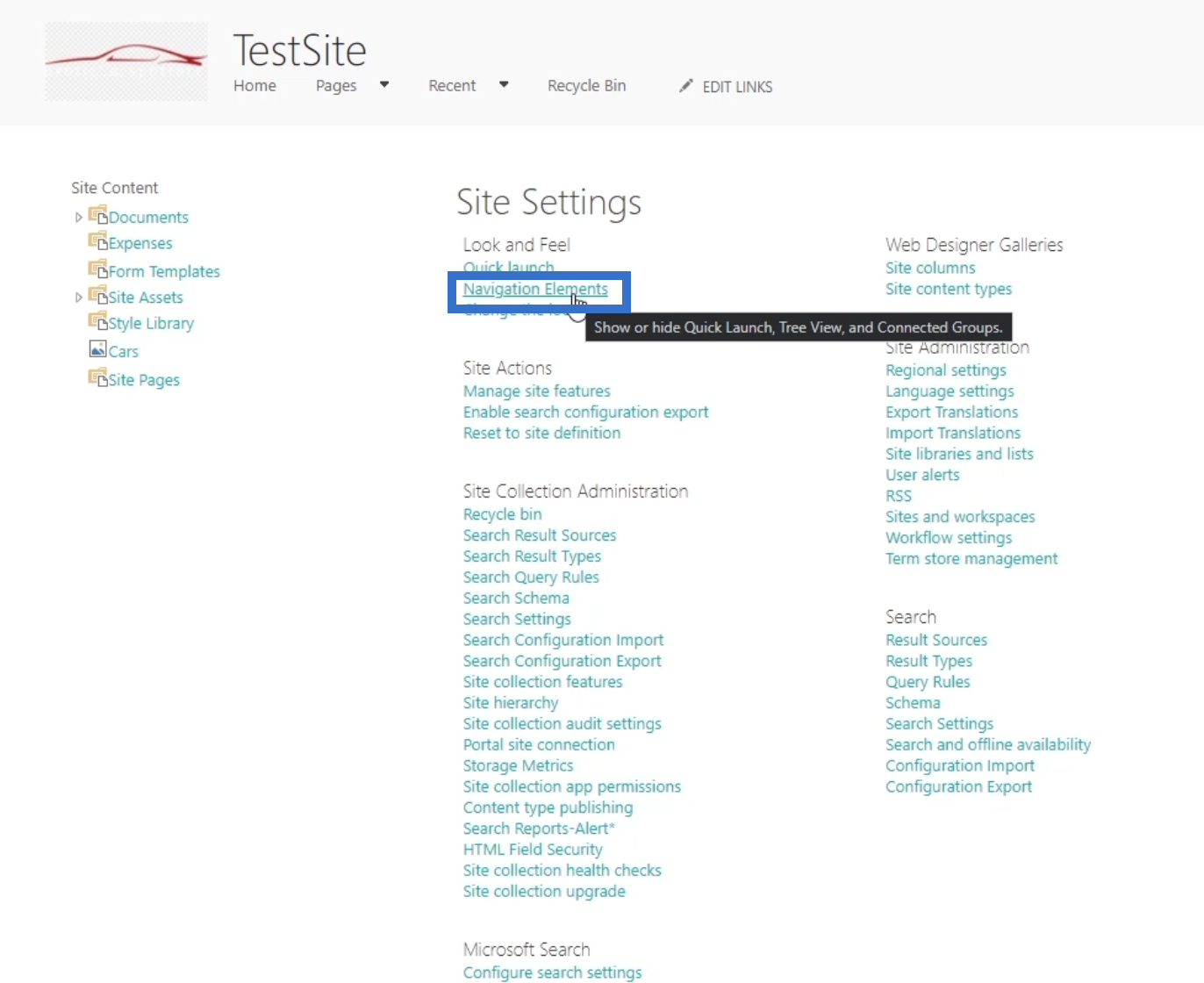Go to the Home navigation item

(254, 85)
